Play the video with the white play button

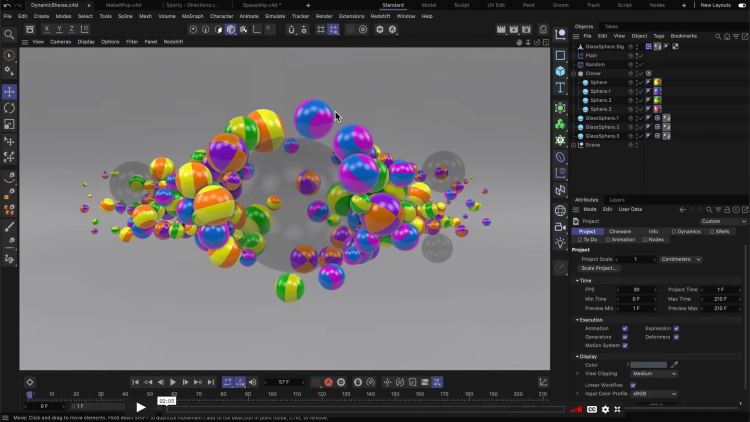141,408
